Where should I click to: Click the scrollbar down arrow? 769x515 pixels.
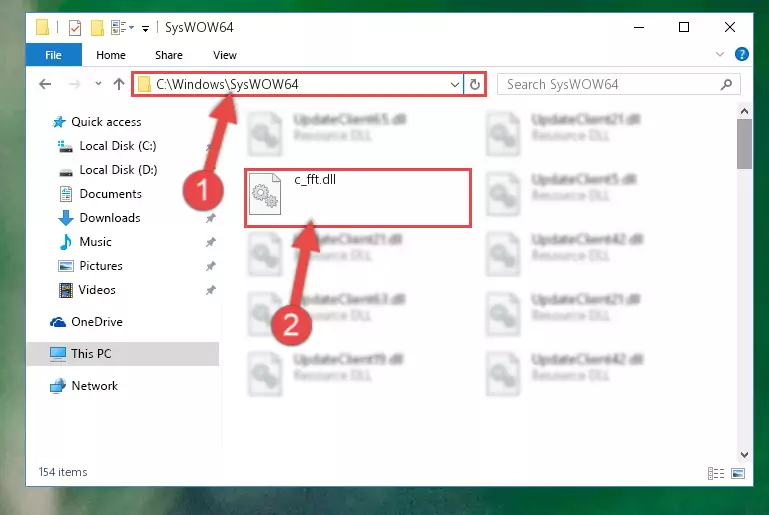tap(744, 455)
